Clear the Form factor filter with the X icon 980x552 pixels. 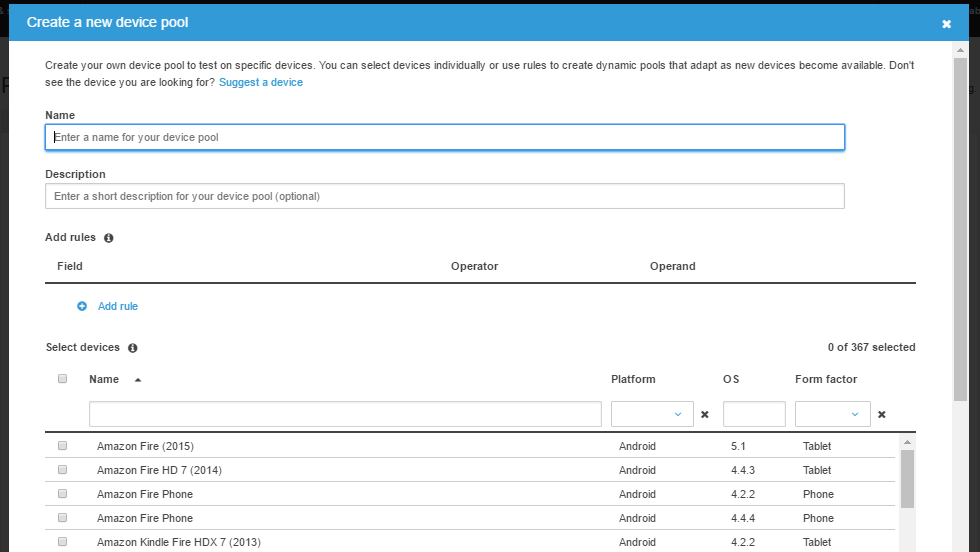point(881,414)
